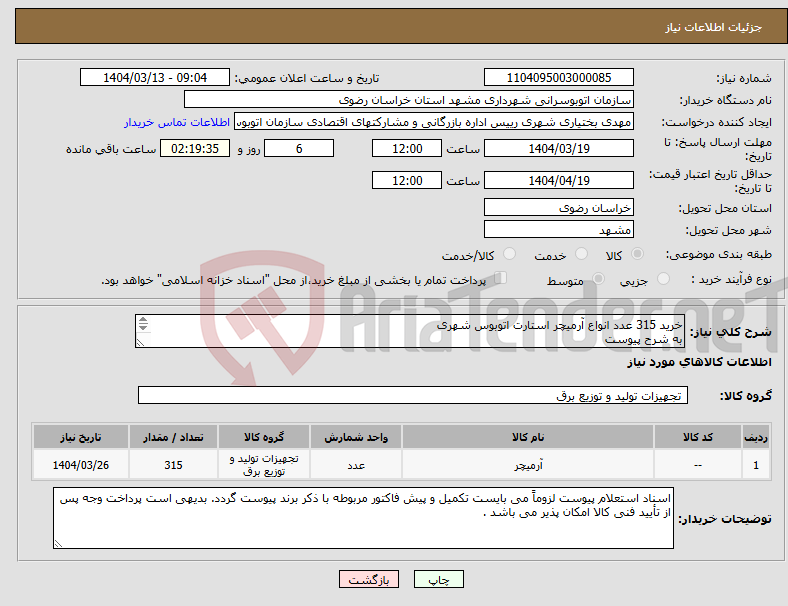The height and width of the screenshot is (606, 788).
Task: Click the response deadline date 1404/03/19
Action: [x=558, y=149]
